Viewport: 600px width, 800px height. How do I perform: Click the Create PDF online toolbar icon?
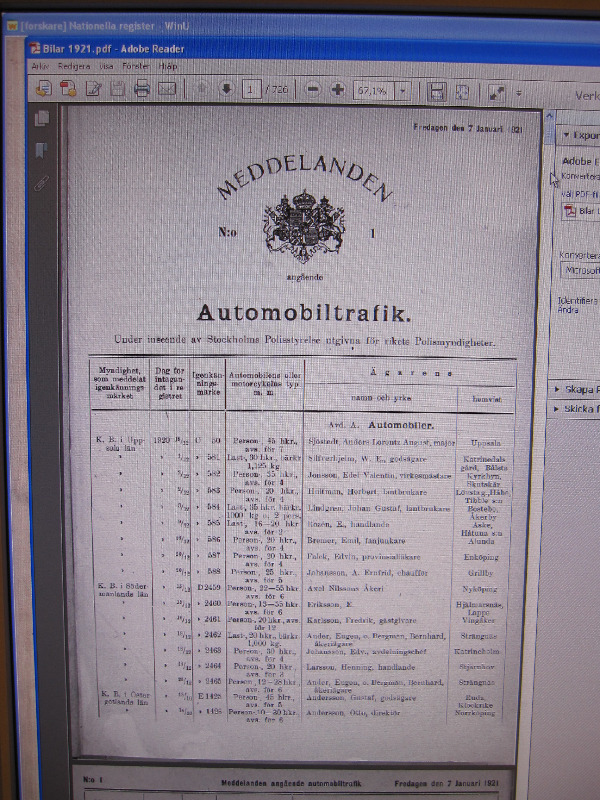[68, 89]
